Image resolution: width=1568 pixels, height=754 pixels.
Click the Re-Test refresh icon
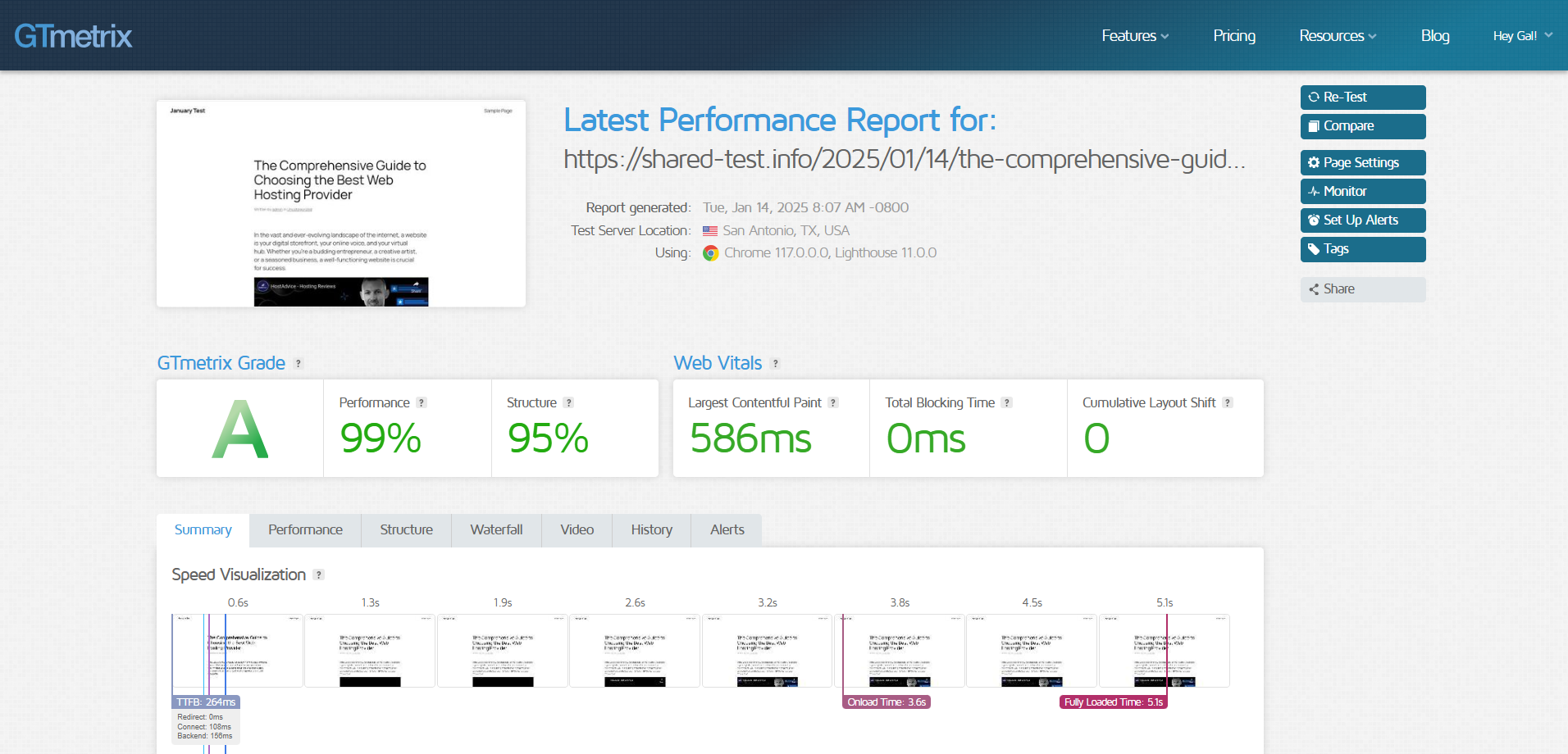coord(1314,97)
